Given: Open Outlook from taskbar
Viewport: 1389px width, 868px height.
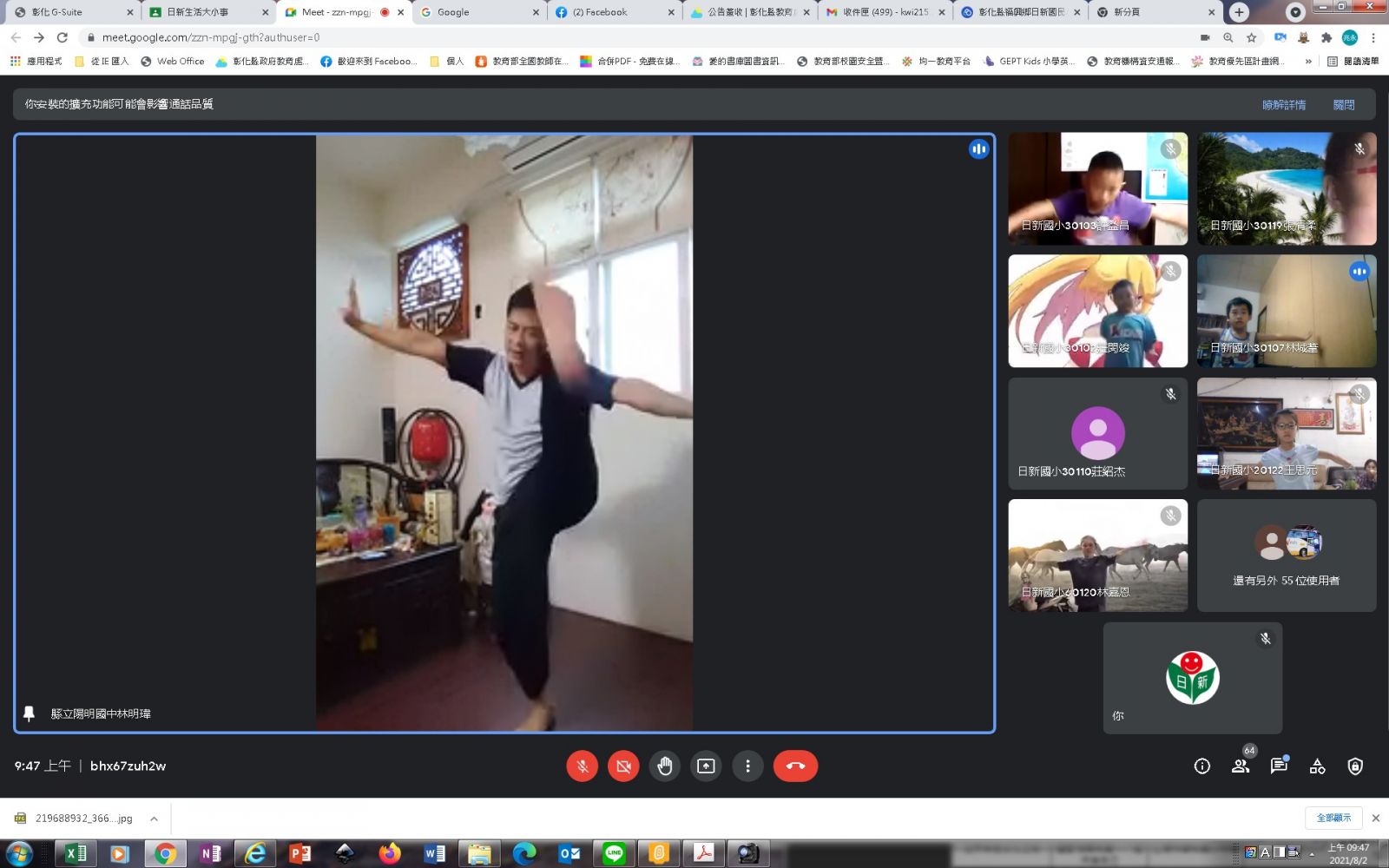Looking at the screenshot, I should (569, 854).
